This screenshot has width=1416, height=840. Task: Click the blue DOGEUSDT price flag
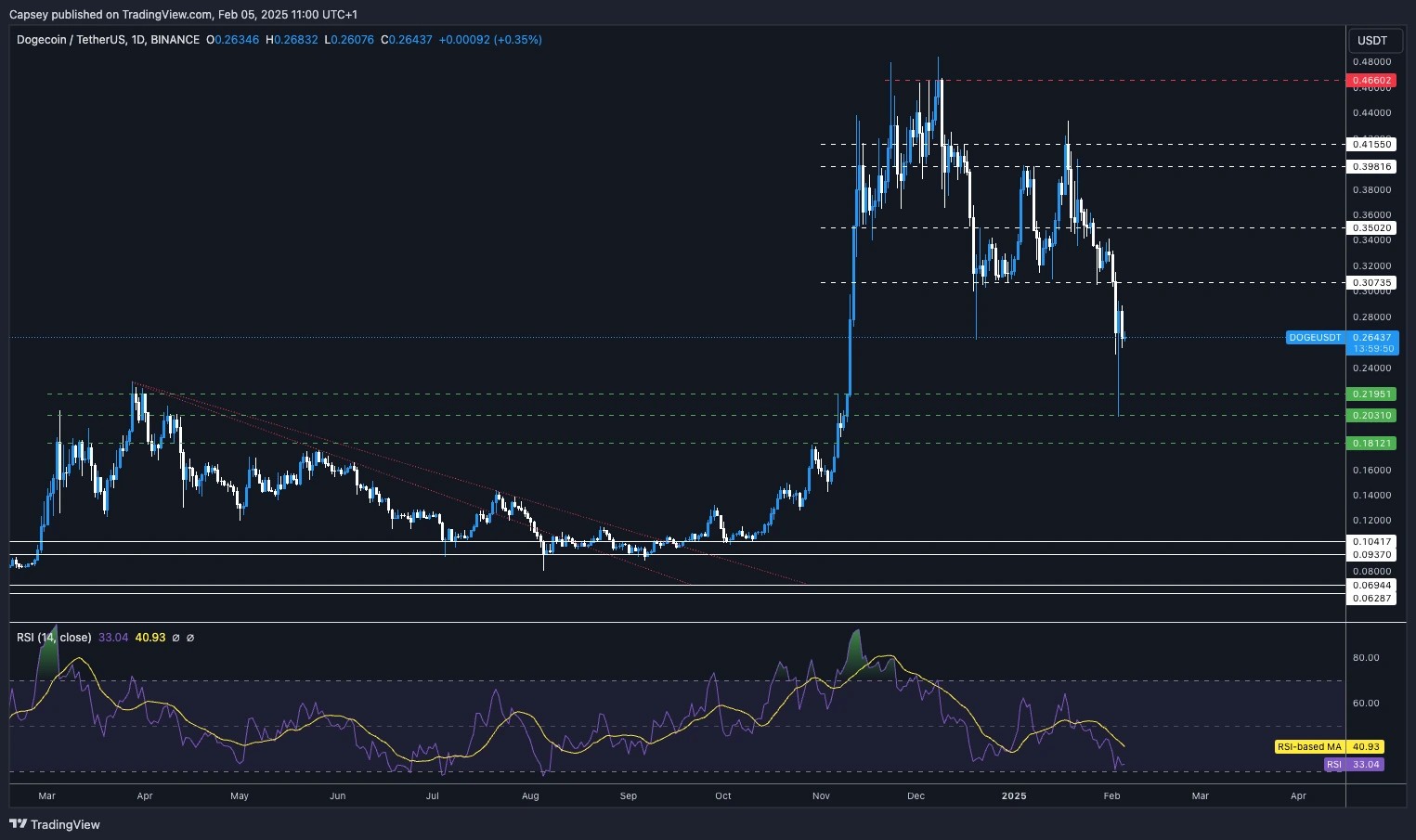click(1315, 338)
